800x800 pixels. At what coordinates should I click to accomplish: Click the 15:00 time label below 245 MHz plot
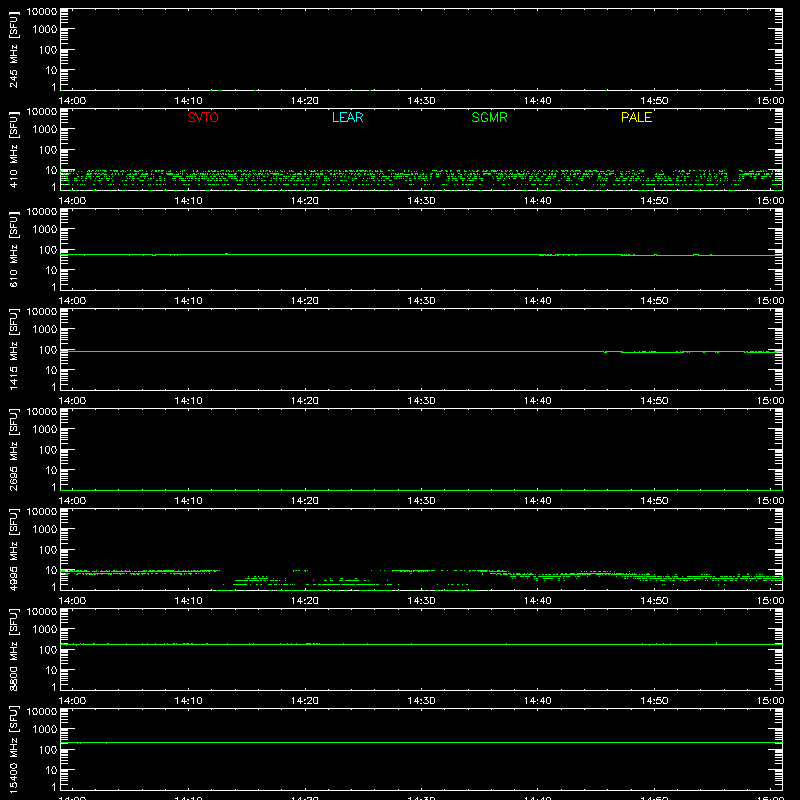(x=770, y=101)
